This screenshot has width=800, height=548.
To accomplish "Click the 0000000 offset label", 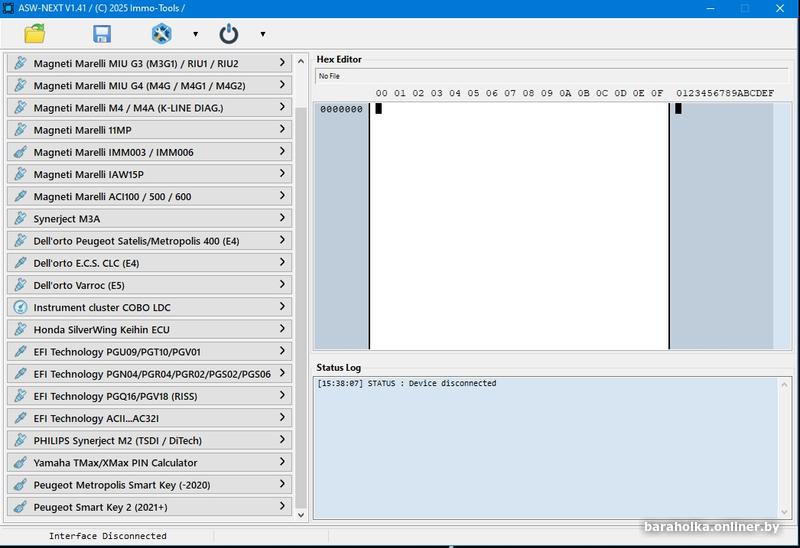I will (x=341, y=109).
